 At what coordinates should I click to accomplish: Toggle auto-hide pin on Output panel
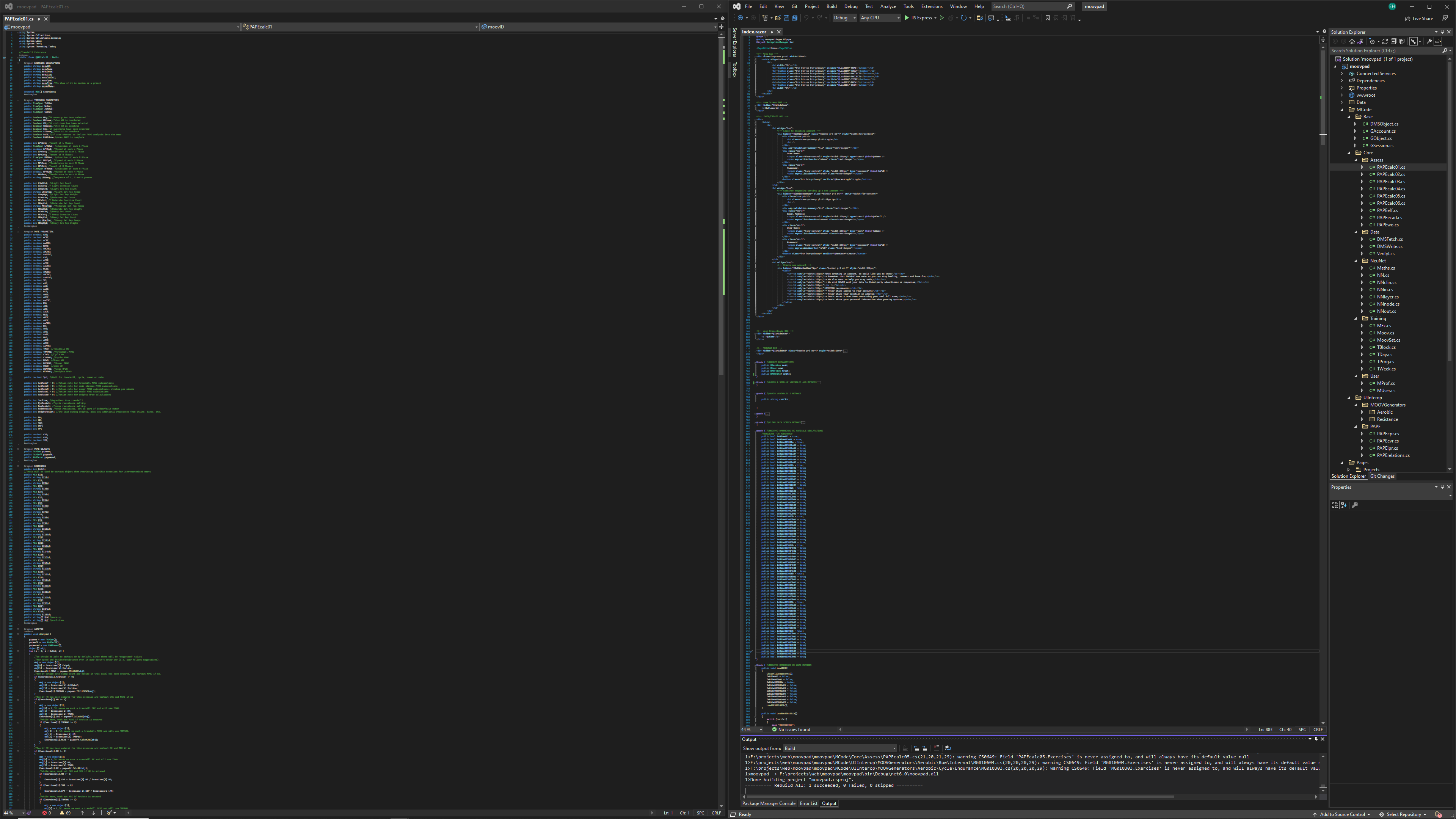pos(1316,739)
